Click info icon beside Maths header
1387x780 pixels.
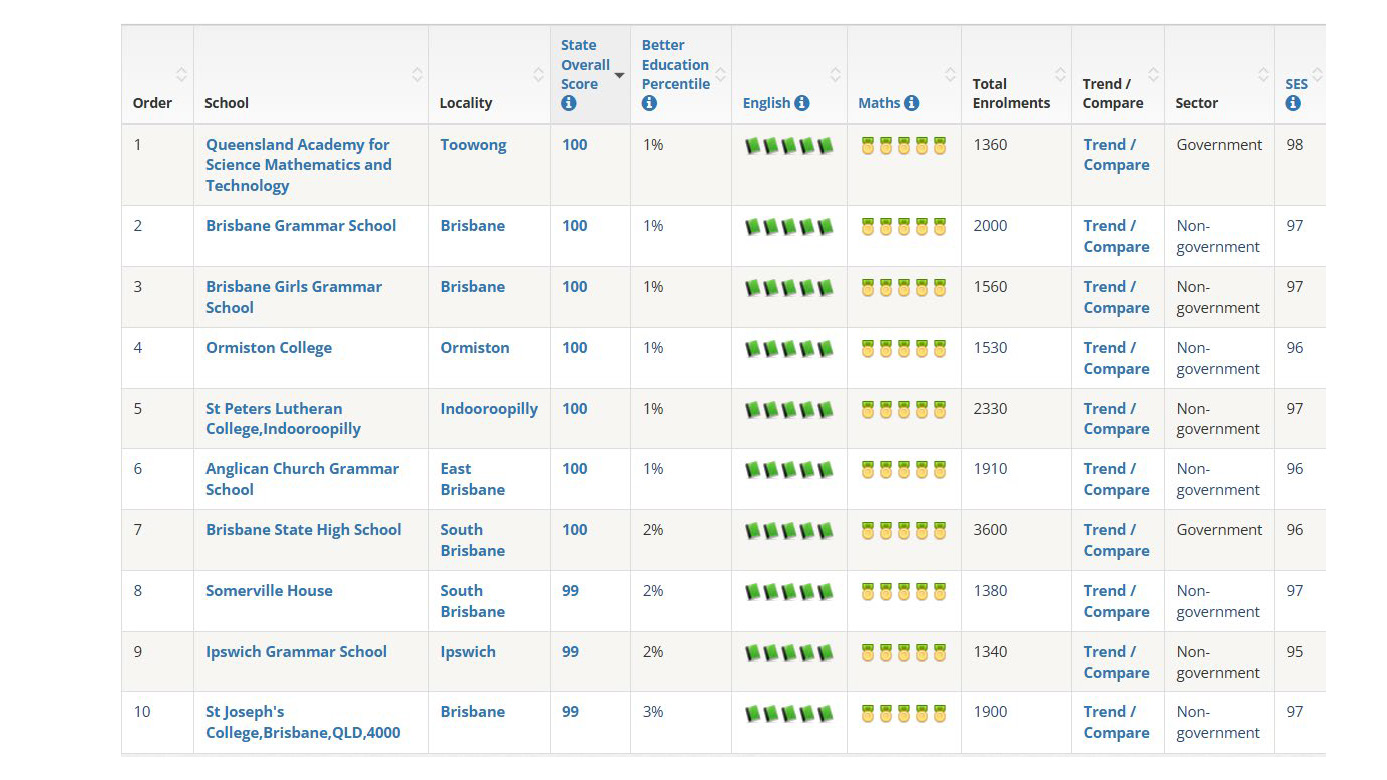(x=911, y=103)
